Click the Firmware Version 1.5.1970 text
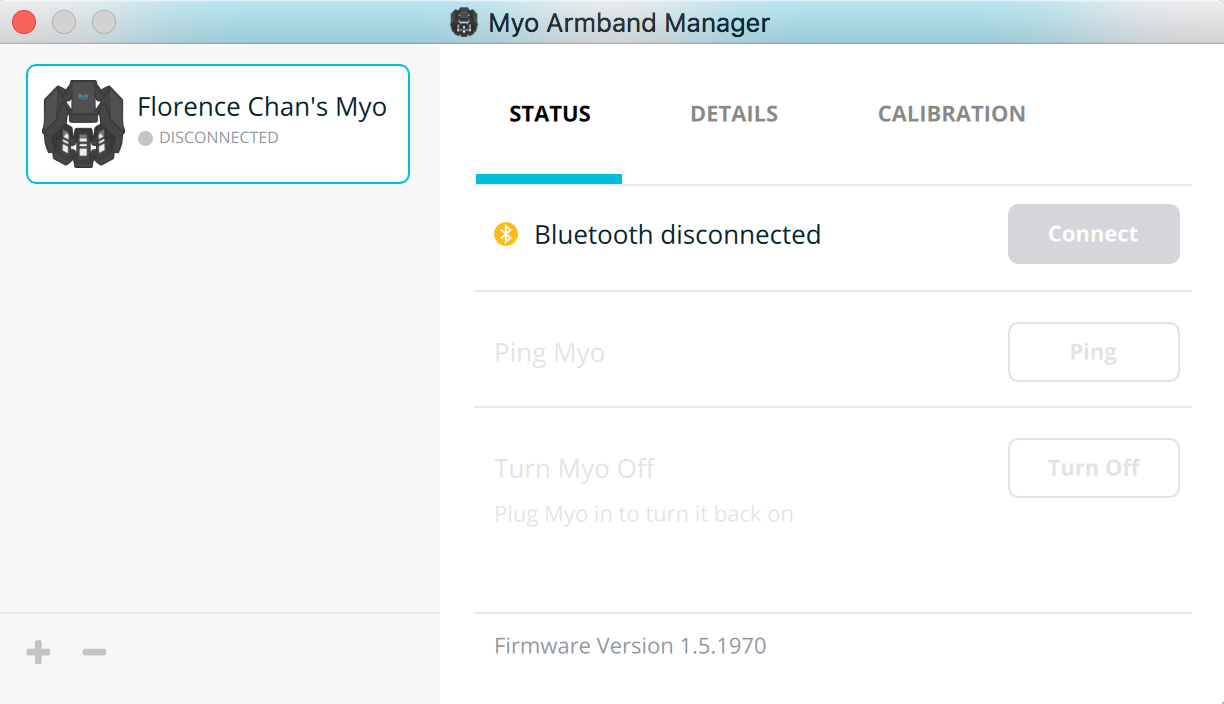Viewport: 1224px width, 704px height. [x=631, y=646]
